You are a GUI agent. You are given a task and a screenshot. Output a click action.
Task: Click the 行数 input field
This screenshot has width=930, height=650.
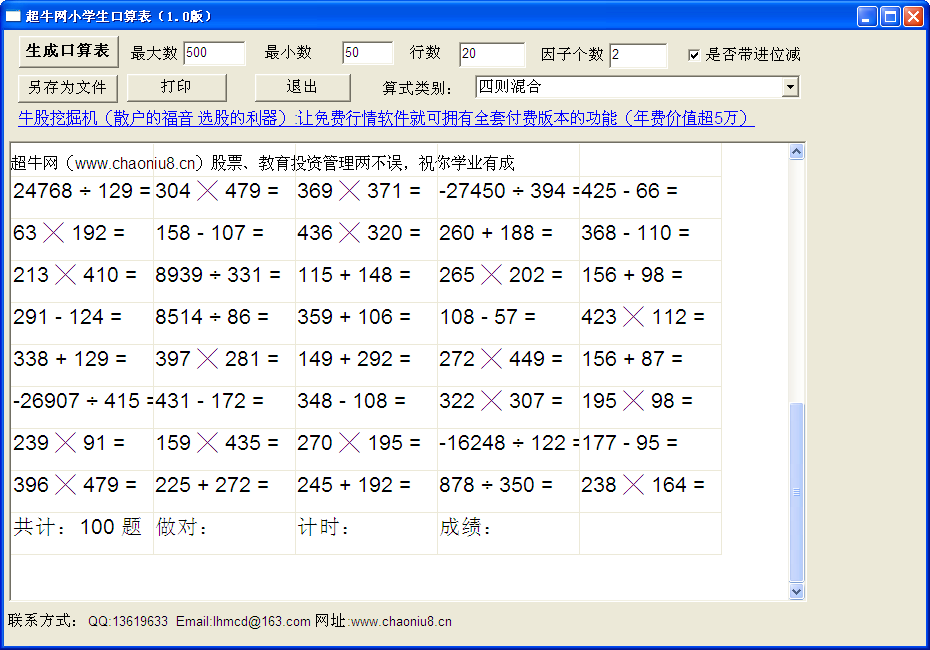pos(492,53)
